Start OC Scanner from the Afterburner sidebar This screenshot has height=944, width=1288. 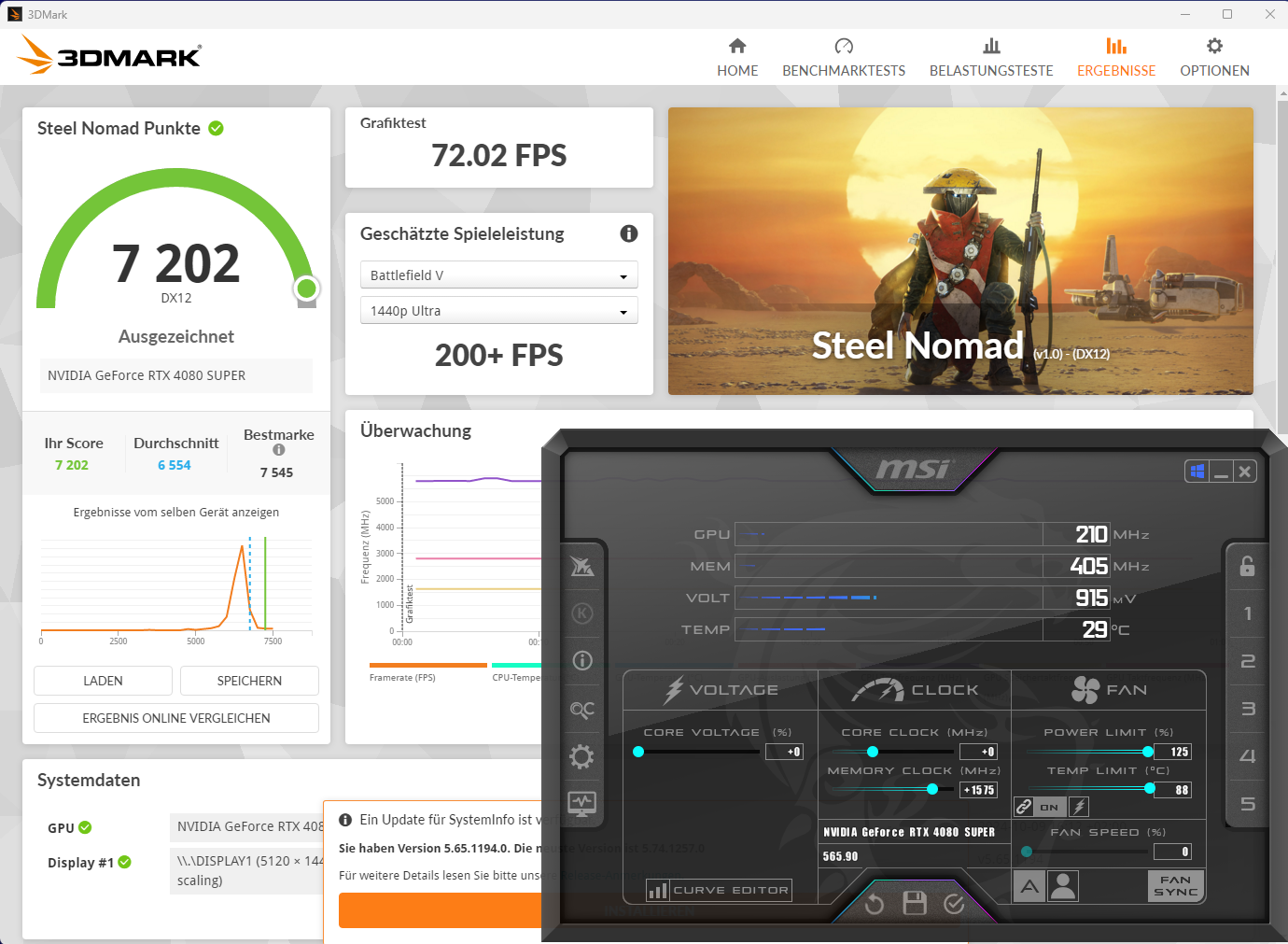[582, 710]
